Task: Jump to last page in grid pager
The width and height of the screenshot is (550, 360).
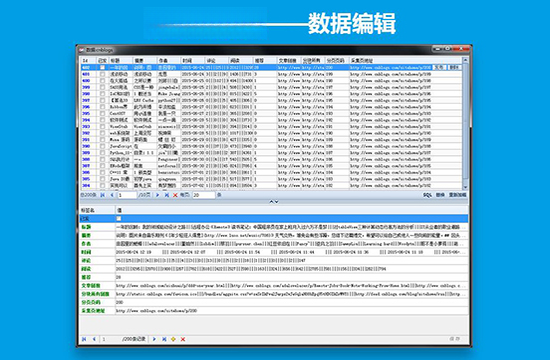Action: click(167, 195)
